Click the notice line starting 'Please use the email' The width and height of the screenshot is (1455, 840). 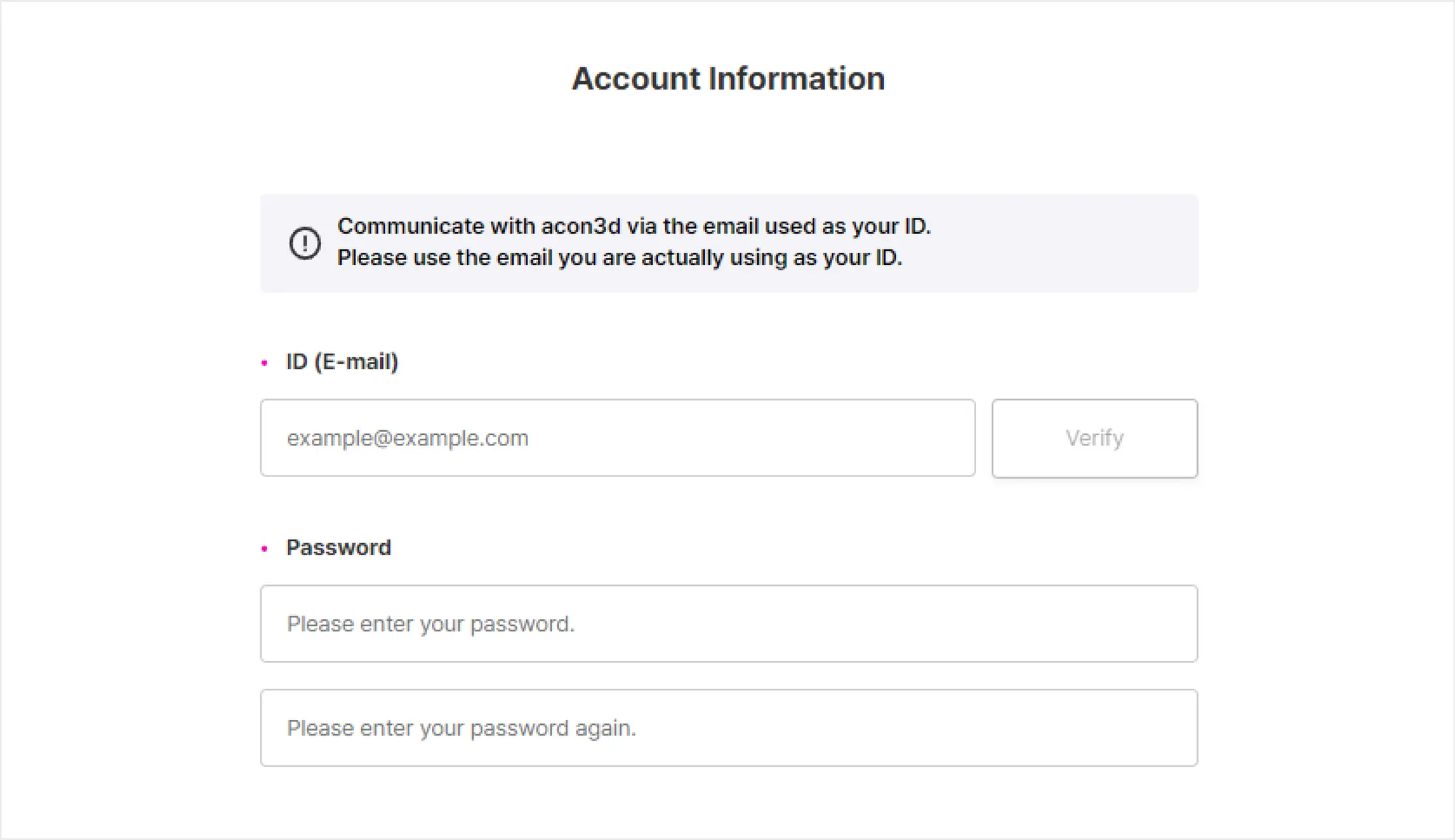(x=620, y=258)
